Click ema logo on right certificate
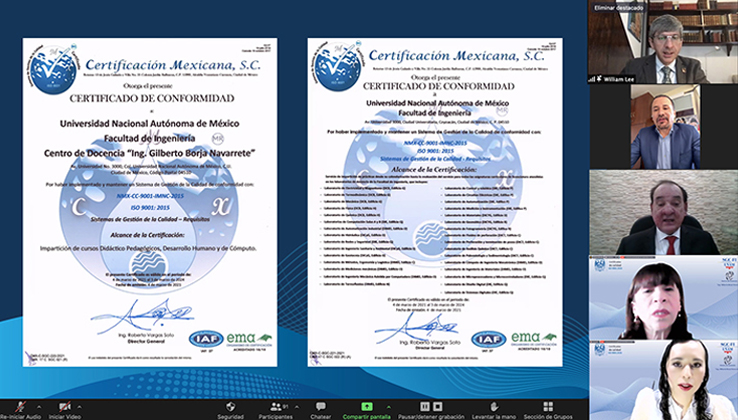This screenshot has width=738, height=420. 534,338
